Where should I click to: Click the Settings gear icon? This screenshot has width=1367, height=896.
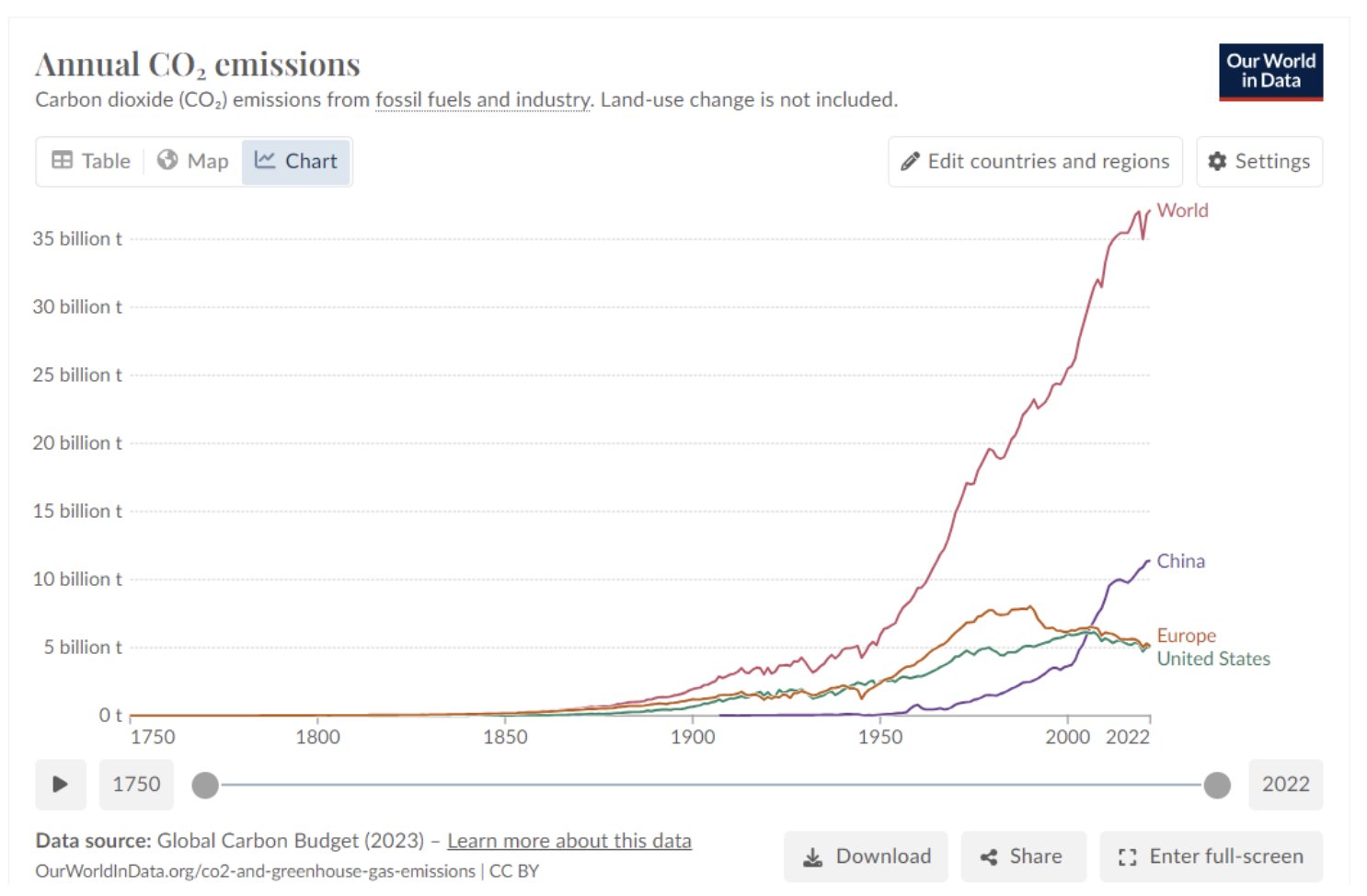pos(1217,162)
